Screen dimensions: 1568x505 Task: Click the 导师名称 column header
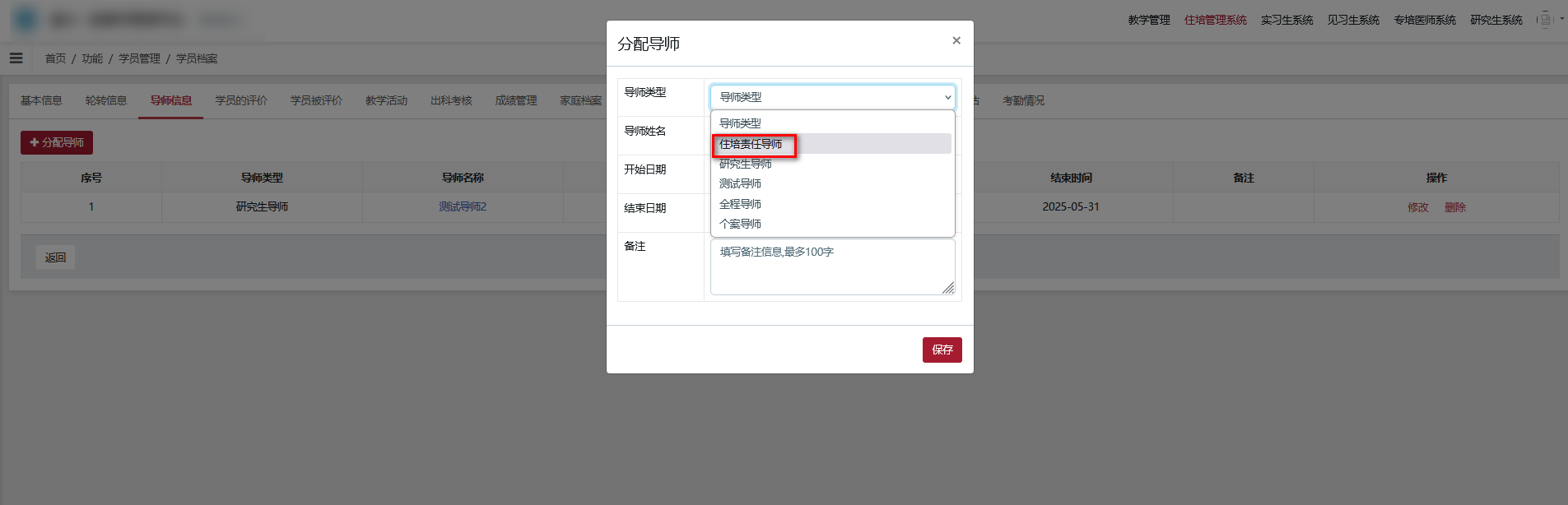(x=463, y=178)
